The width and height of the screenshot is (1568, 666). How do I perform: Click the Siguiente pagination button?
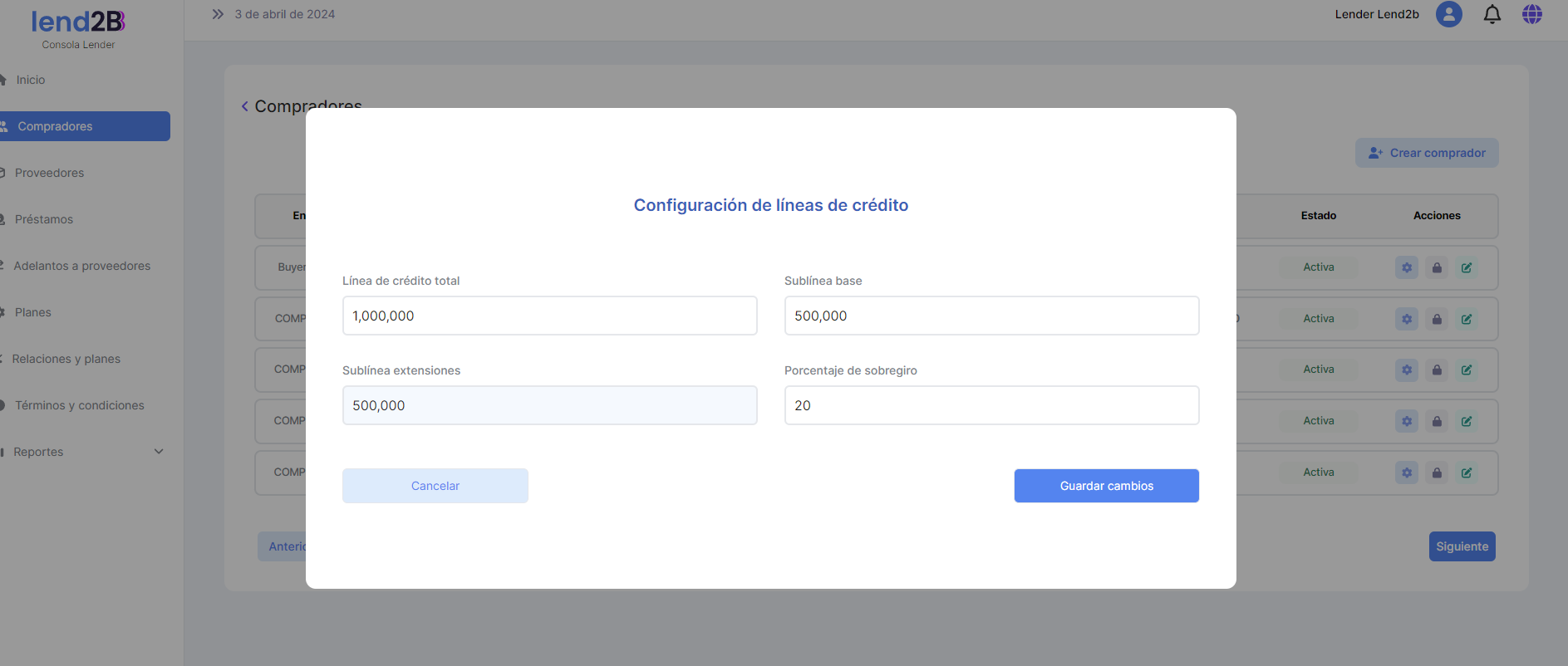coord(1462,546)
